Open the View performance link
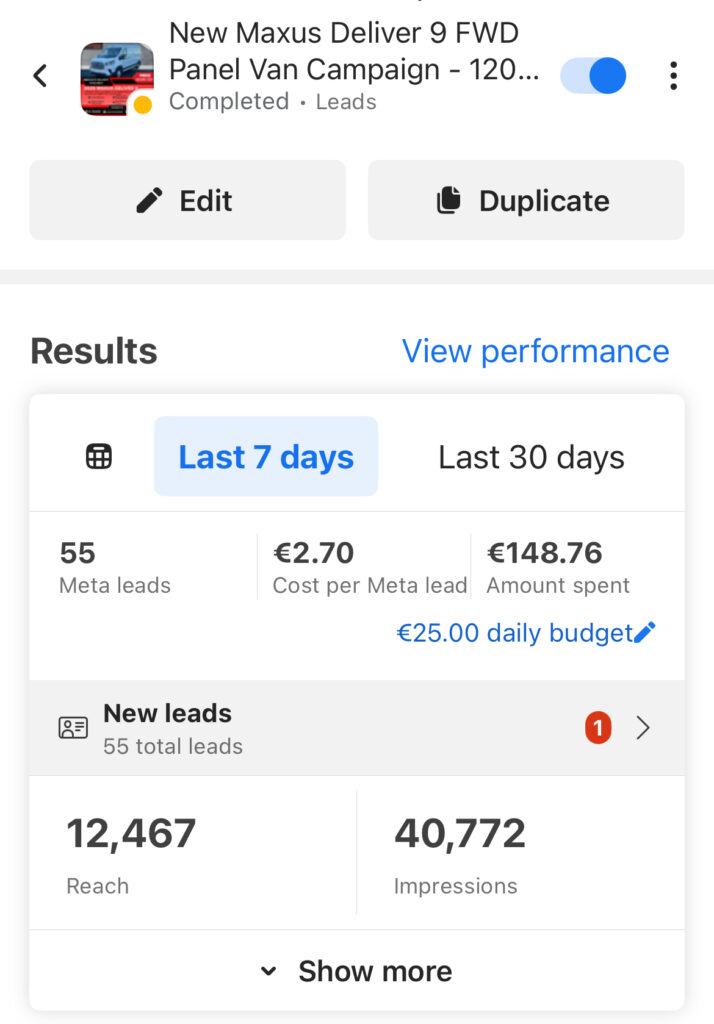 click(x=535, y=351)
